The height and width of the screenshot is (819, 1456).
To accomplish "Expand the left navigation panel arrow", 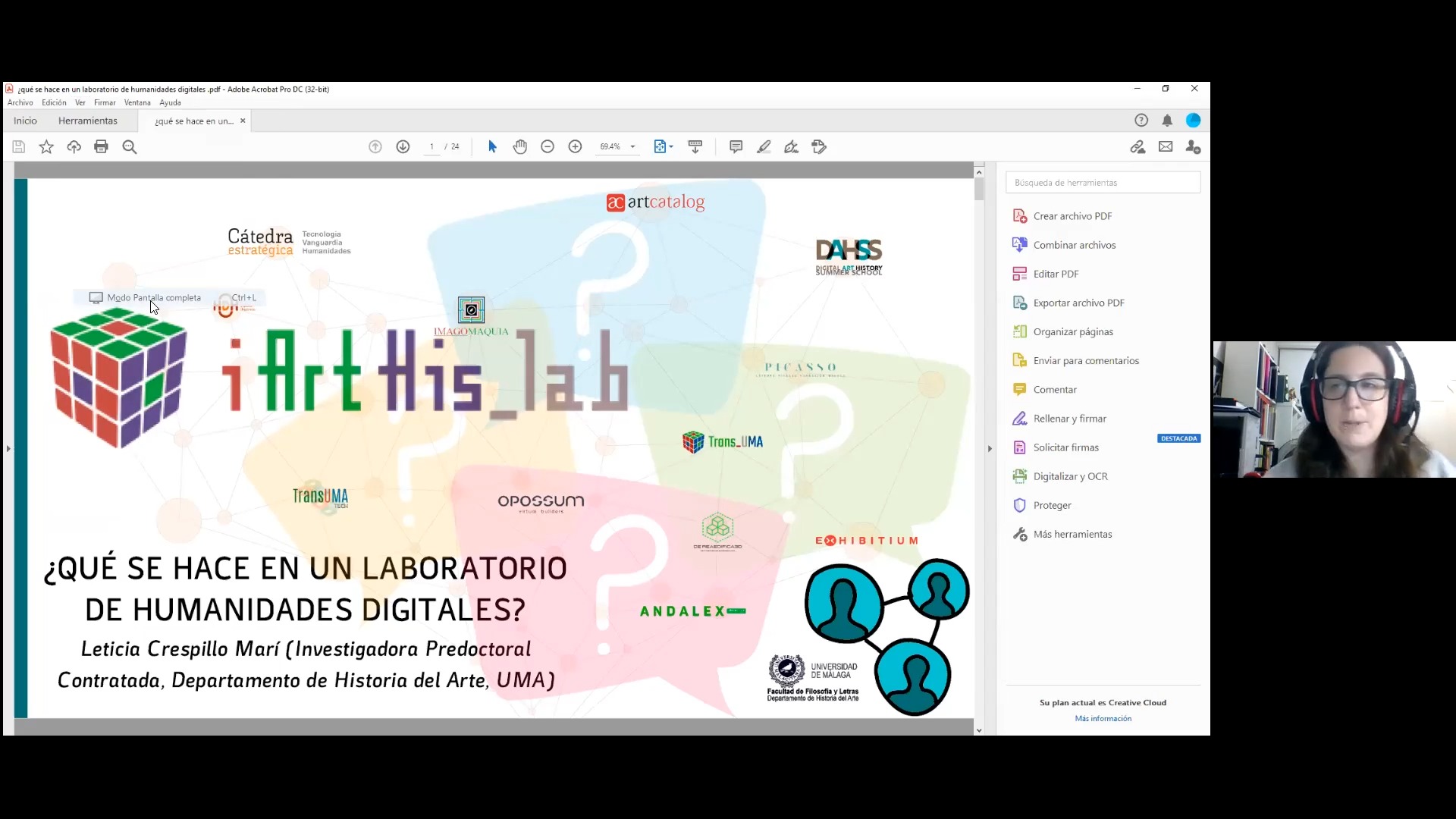I will click(x=8, y=449).
